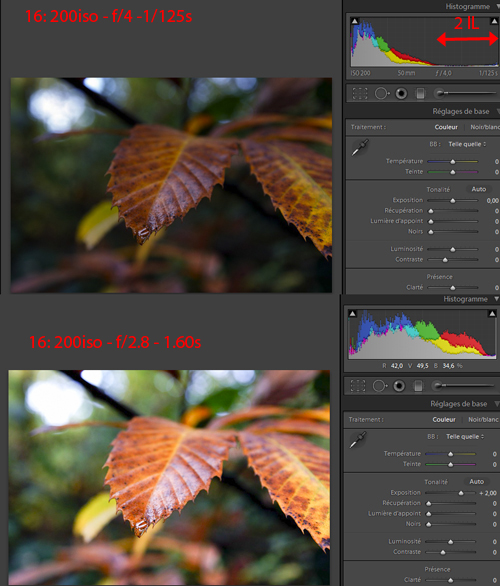Click Récupération slider in upper panel
The image size is (500, 586).
click(453, 211)
